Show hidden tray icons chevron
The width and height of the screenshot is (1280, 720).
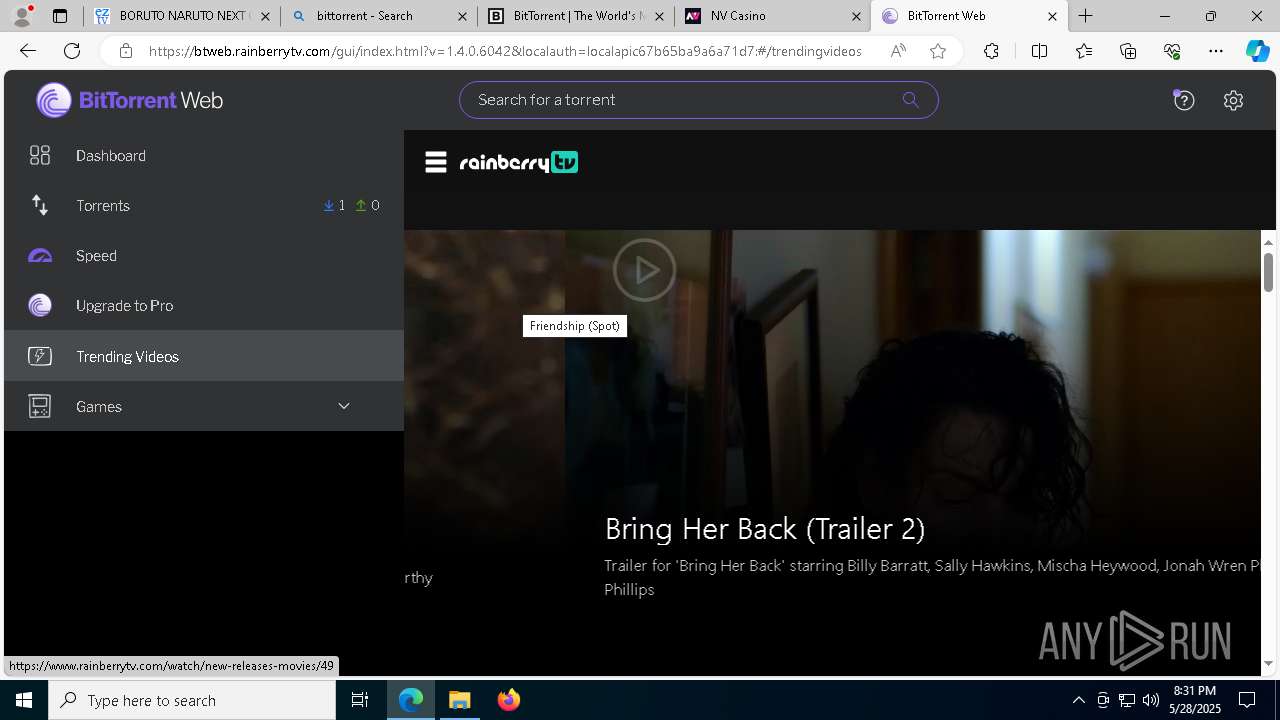click(x=1078, y=700)
